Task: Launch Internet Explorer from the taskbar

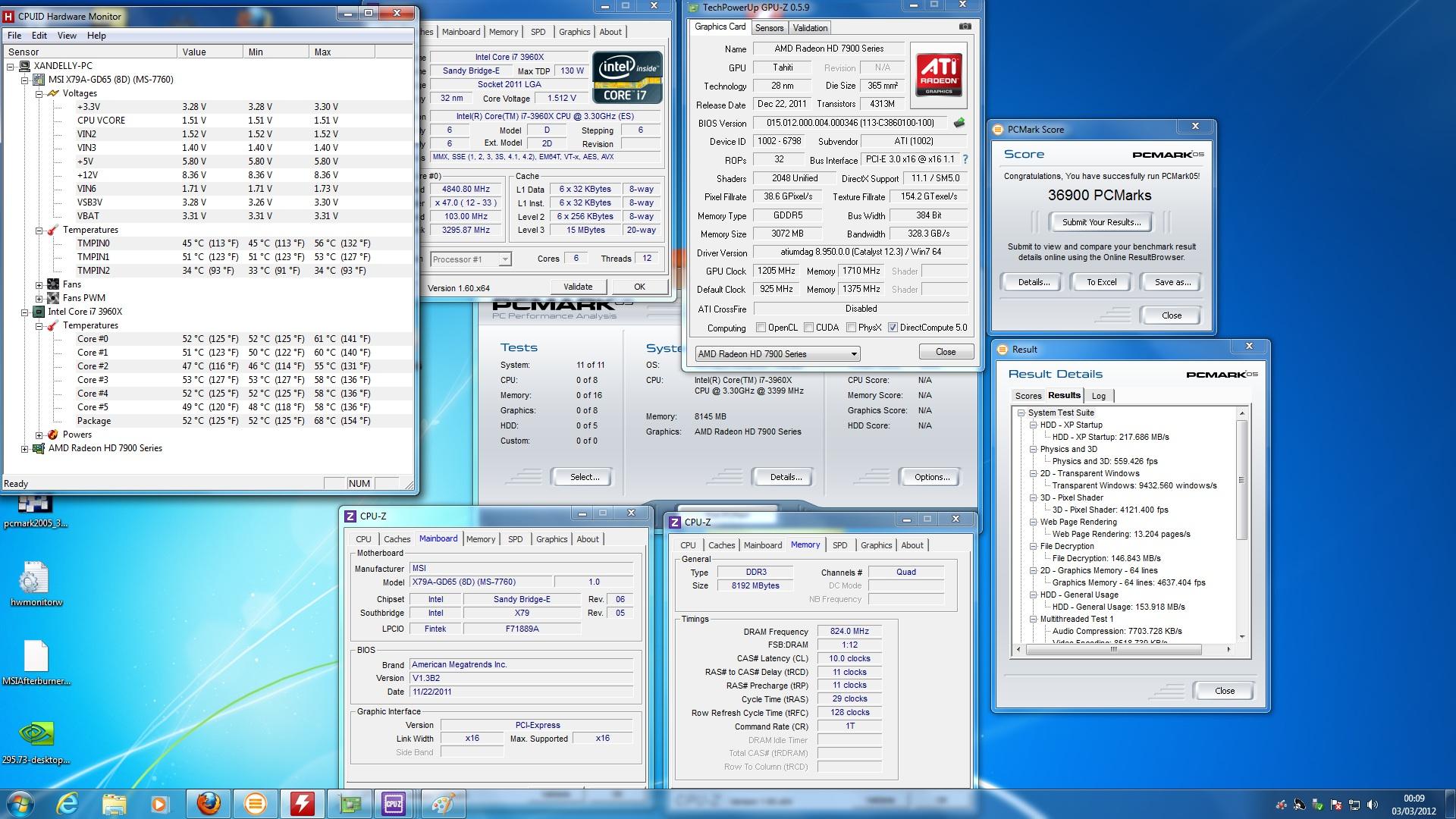Action: point(67,804)
